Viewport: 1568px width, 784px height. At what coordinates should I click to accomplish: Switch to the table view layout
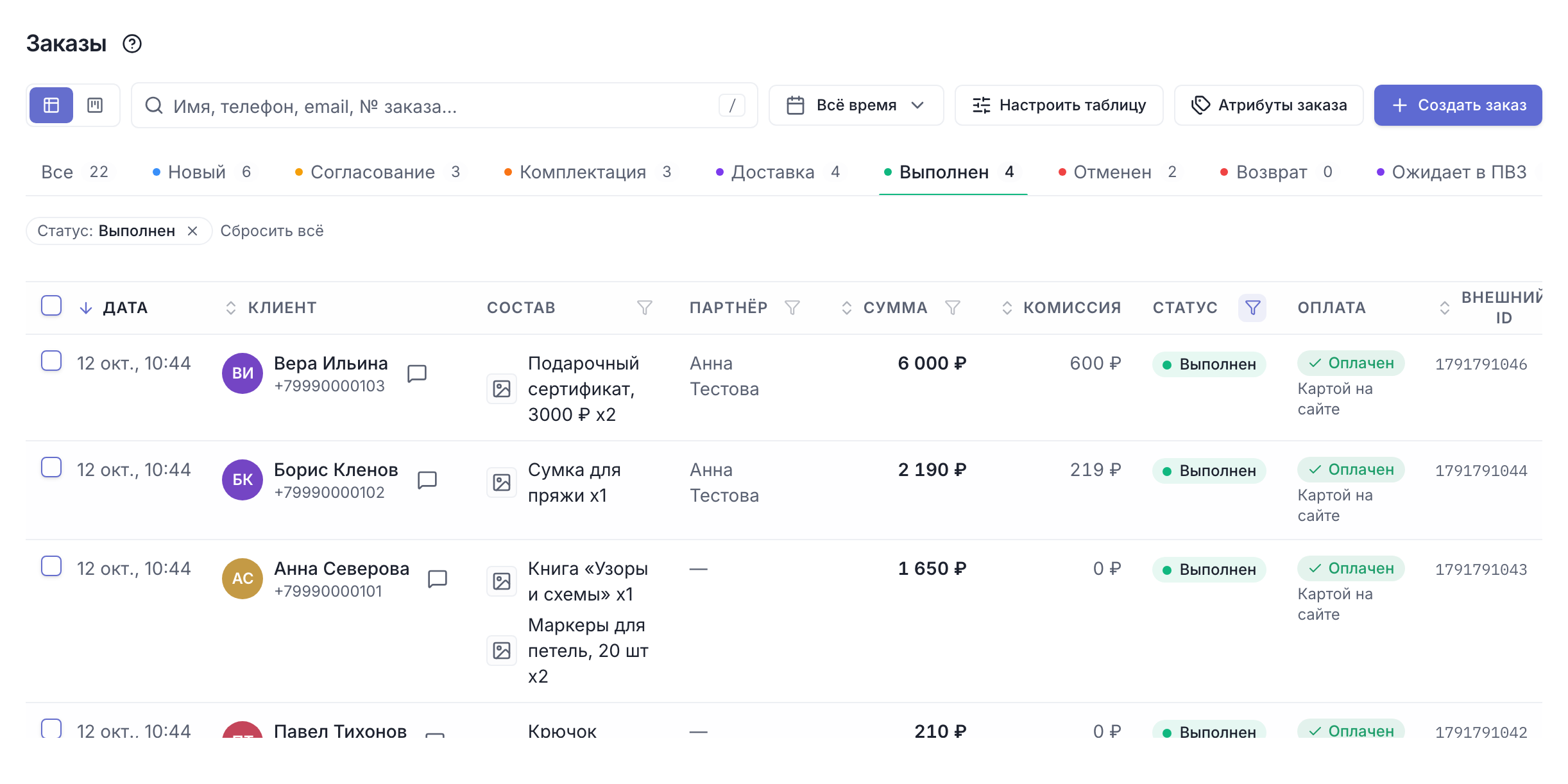pyautogui.click(x=51, y=105)
